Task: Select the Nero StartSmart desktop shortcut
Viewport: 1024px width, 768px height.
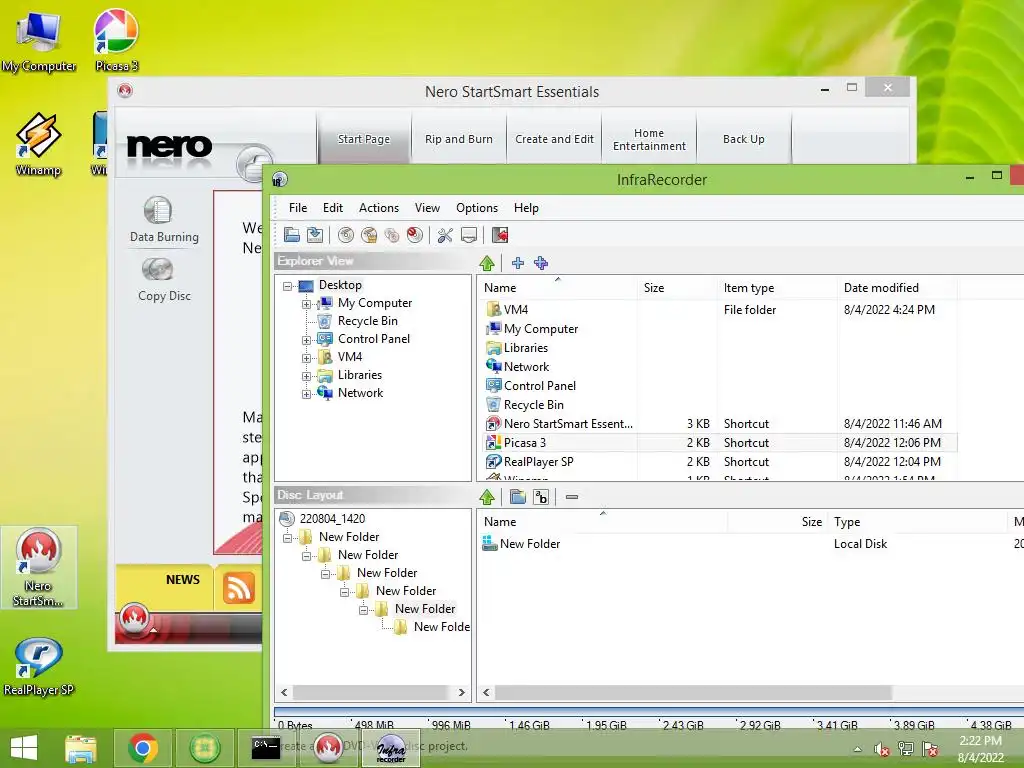Action: [x=39, y=568]
